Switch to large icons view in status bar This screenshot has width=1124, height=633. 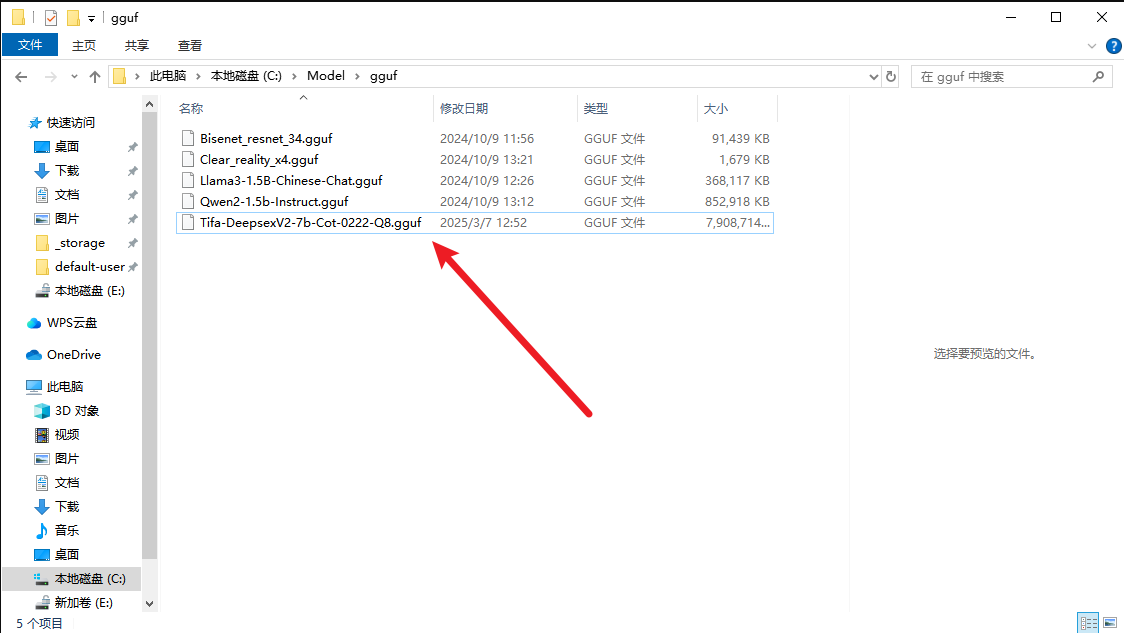tap(1110, 623)
